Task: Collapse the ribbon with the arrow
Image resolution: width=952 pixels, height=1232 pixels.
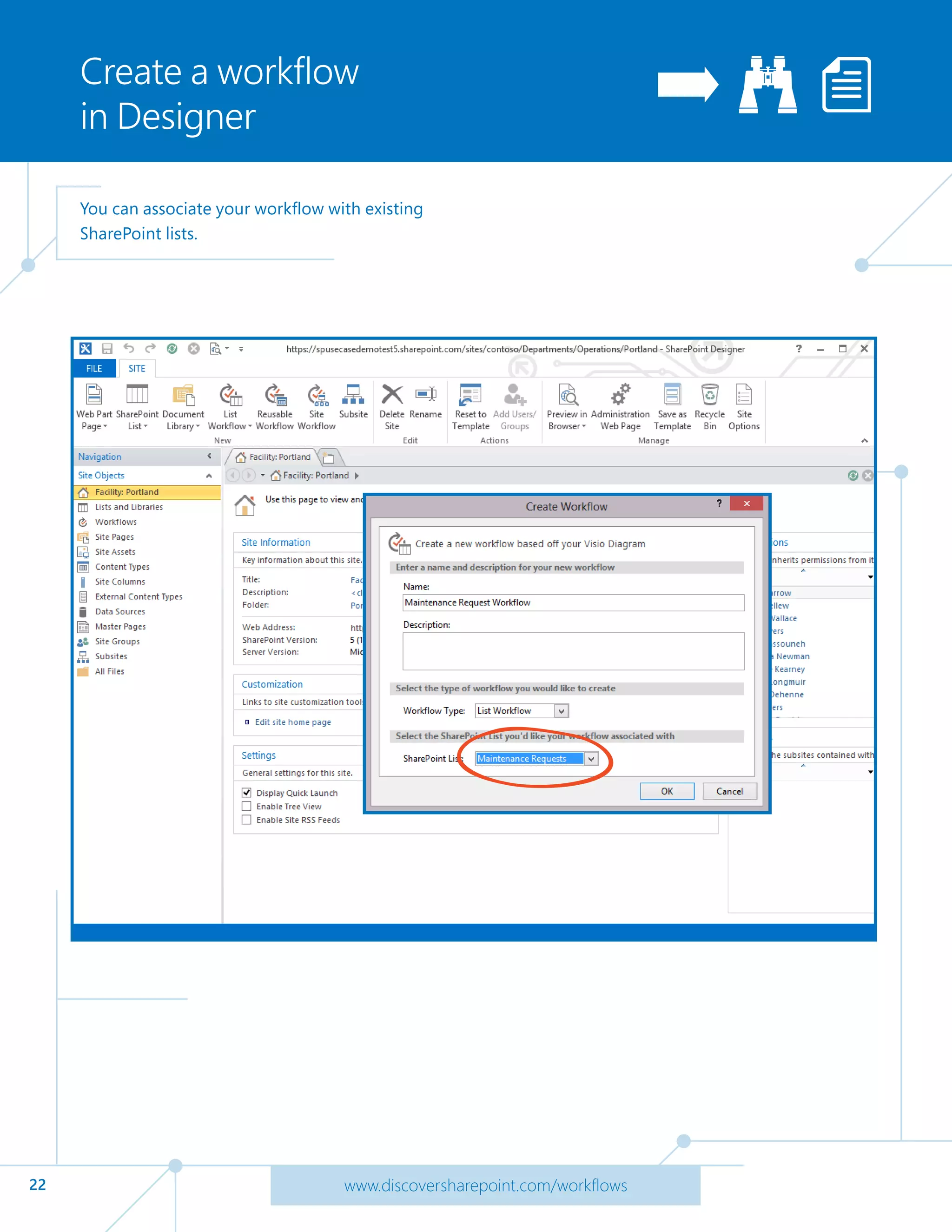Action: (x=865, y=441)
